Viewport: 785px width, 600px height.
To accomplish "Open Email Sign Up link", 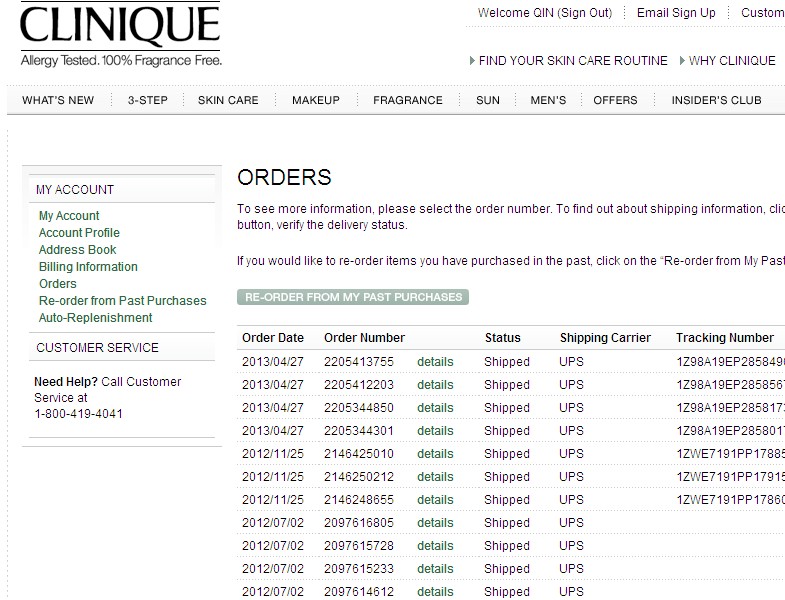I will point(676,13).
